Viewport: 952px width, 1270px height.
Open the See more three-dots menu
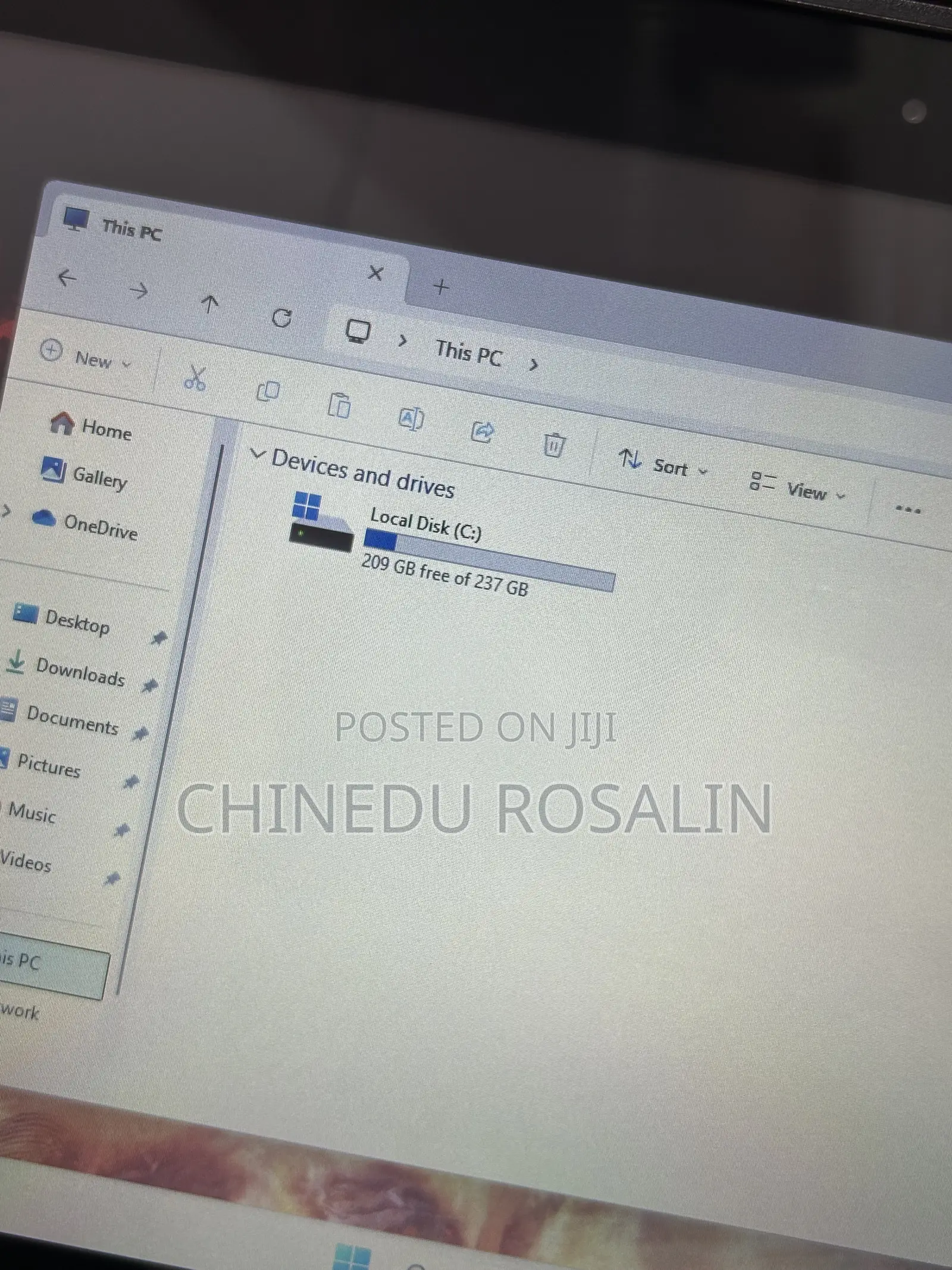point(908,509)
